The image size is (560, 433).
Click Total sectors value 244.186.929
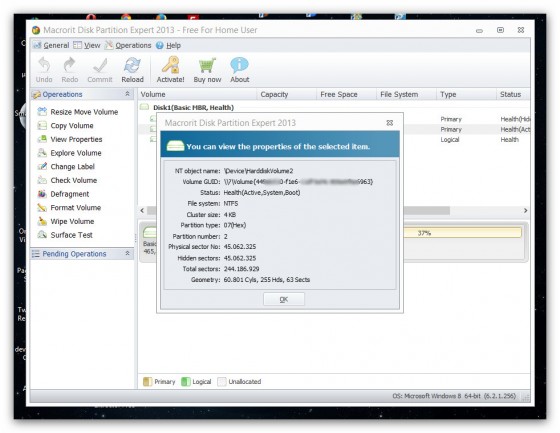coord(241,269)
